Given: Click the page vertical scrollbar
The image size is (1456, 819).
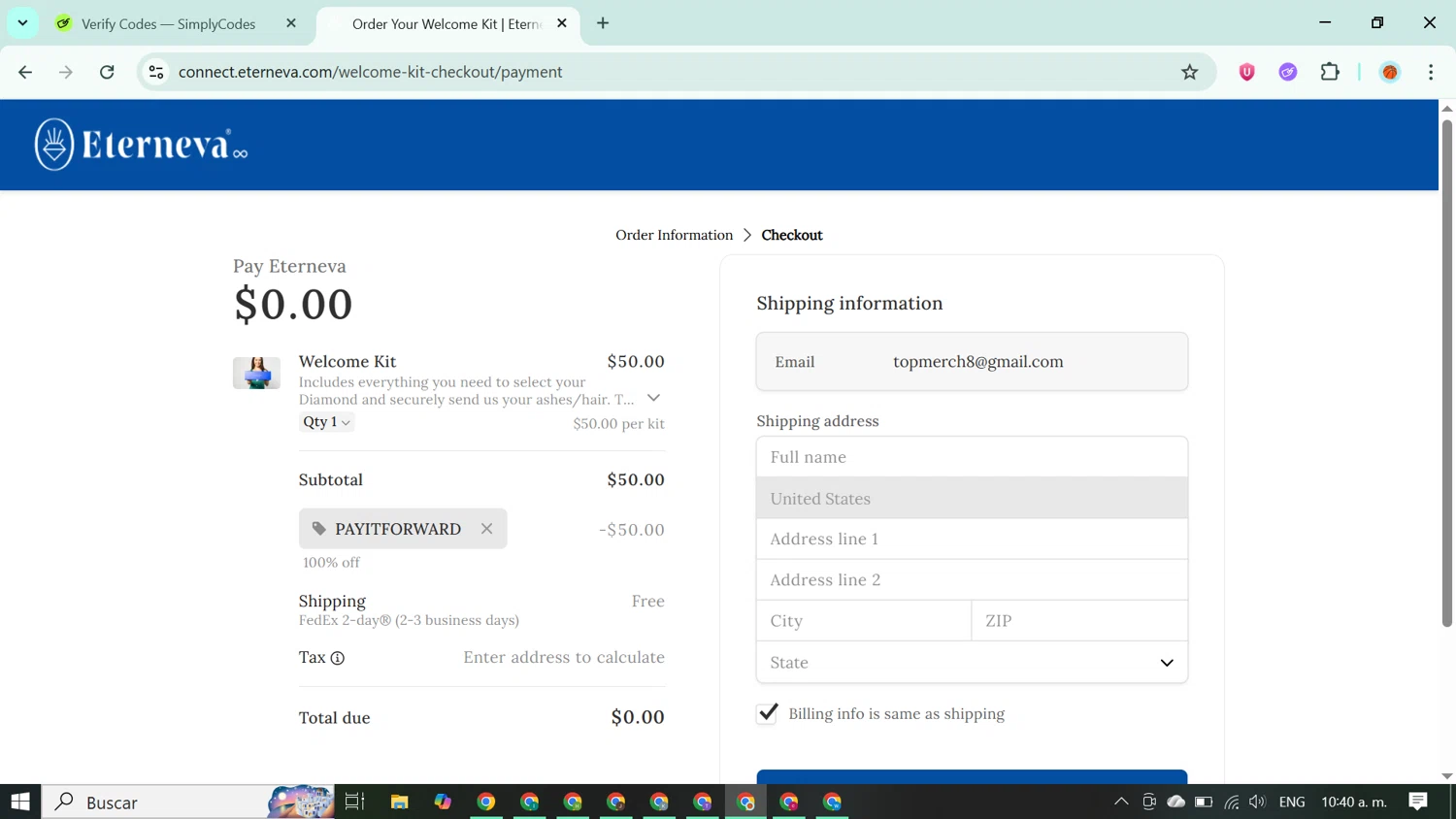Looking at the screenshot, I should coord(1447,374).
